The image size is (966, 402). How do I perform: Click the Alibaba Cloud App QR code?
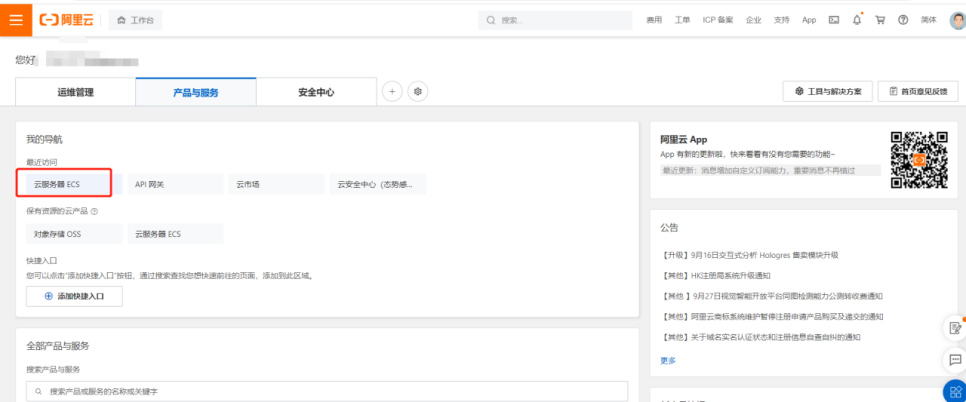click(919, 159)
